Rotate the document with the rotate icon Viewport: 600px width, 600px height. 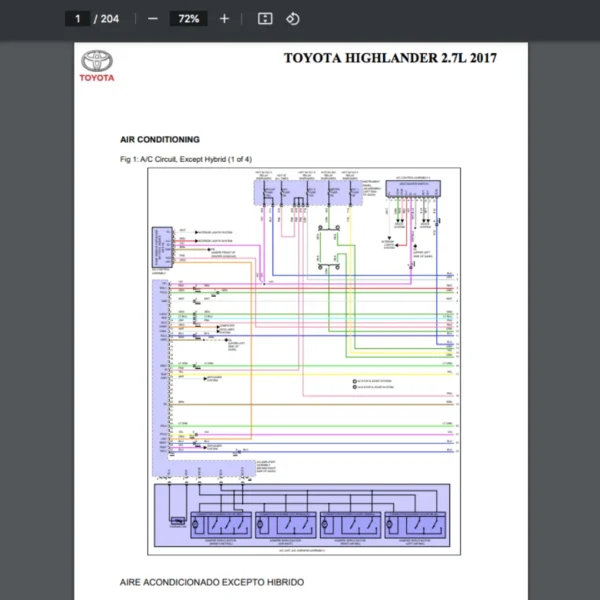click(x=293, y=19)
